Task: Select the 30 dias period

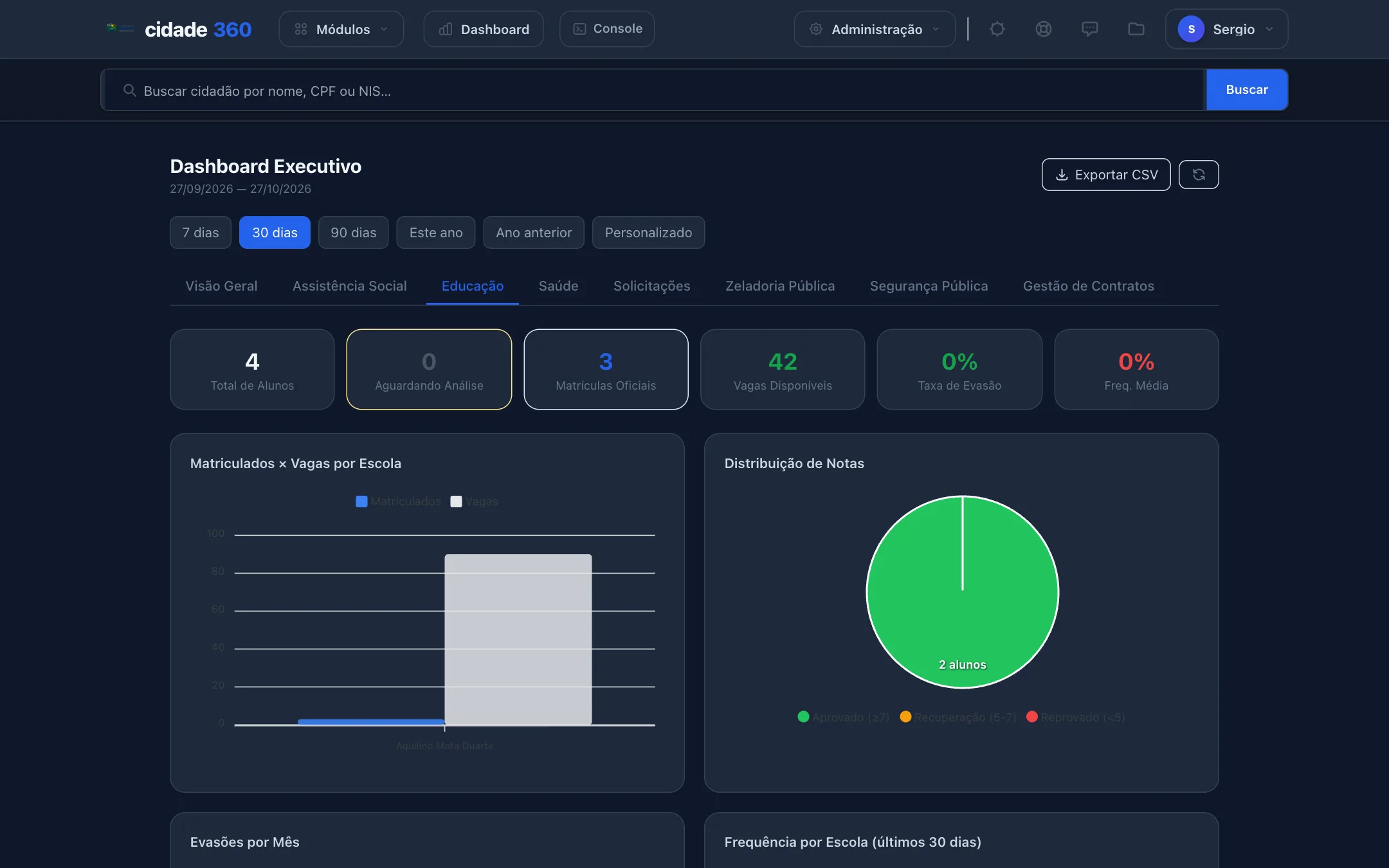Action: click(x=275, y=232)
